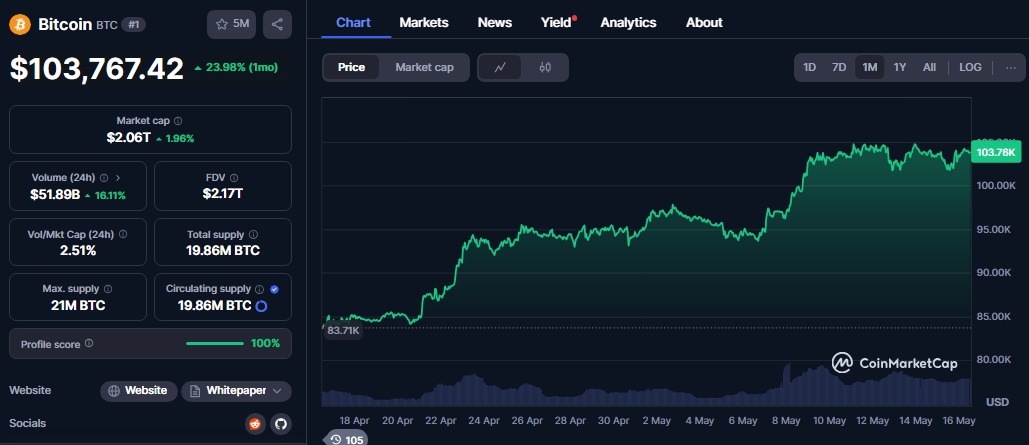Click the USD currency label
Image resolution: width=1029 pixels, height=445 pixels.
point(998,402)
